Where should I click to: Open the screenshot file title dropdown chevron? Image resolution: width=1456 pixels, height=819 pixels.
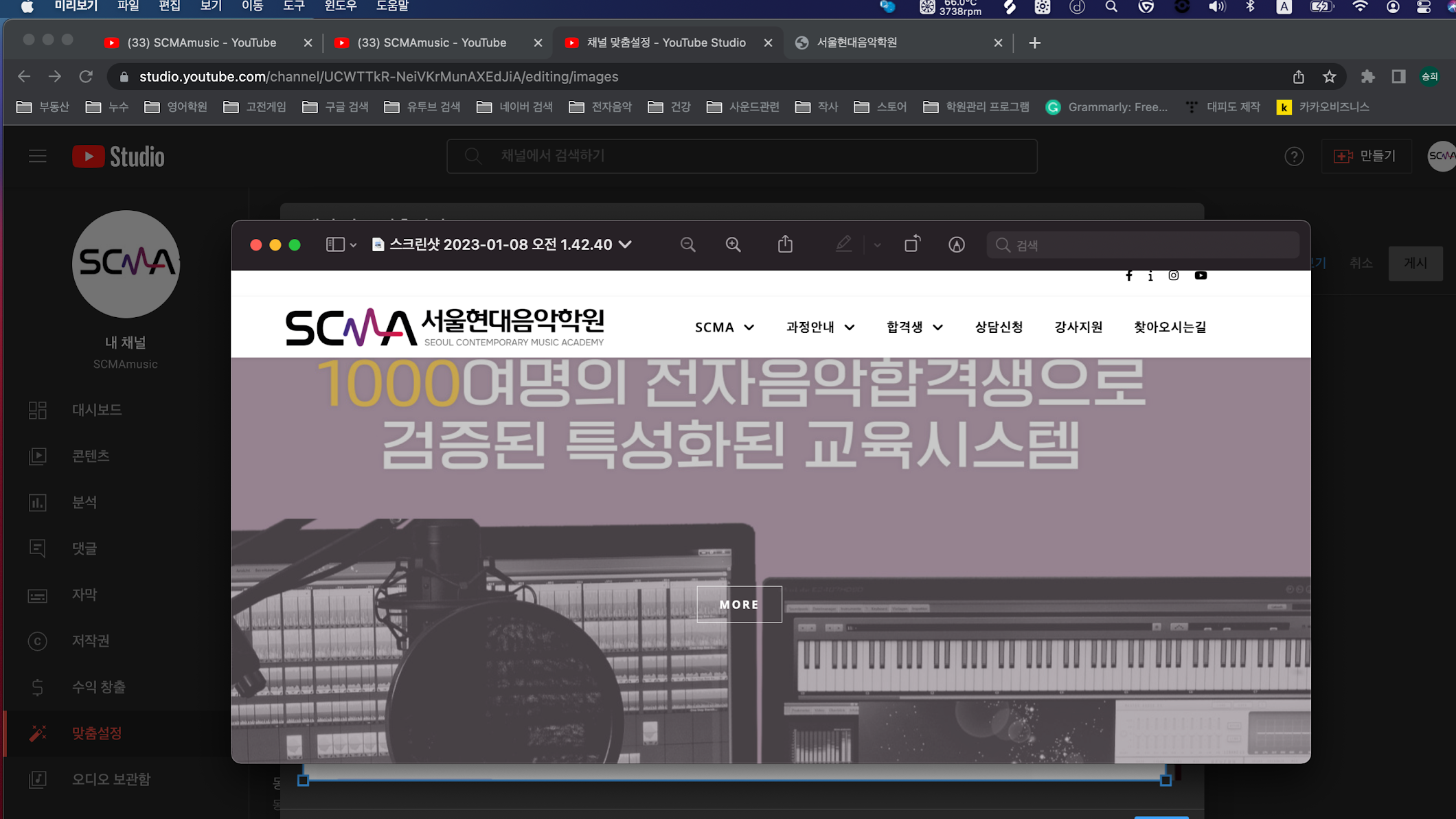(626, 245)
